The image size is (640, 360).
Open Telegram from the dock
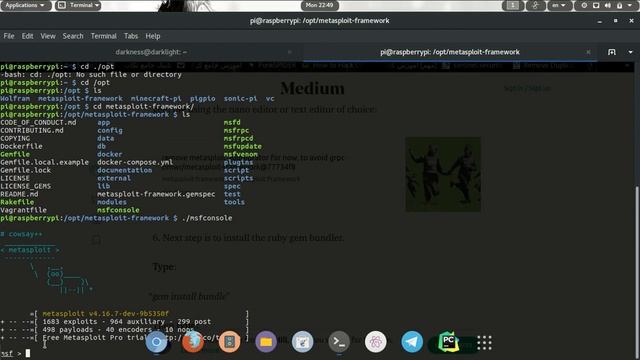click(412, 342)
